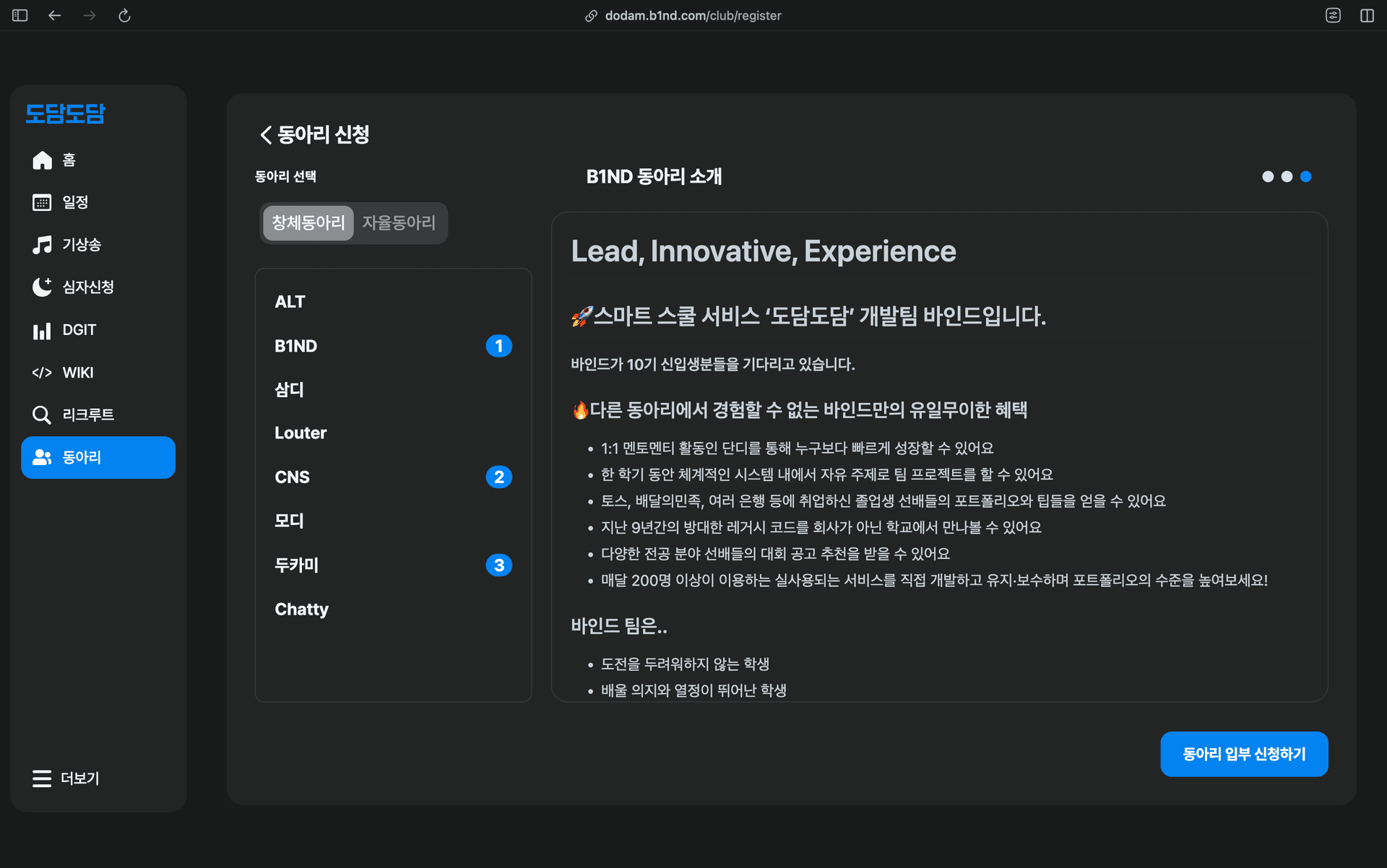1387x868 pixels.
Task: Open the 홈 home icon in sidebar
Action: (42, 160)
